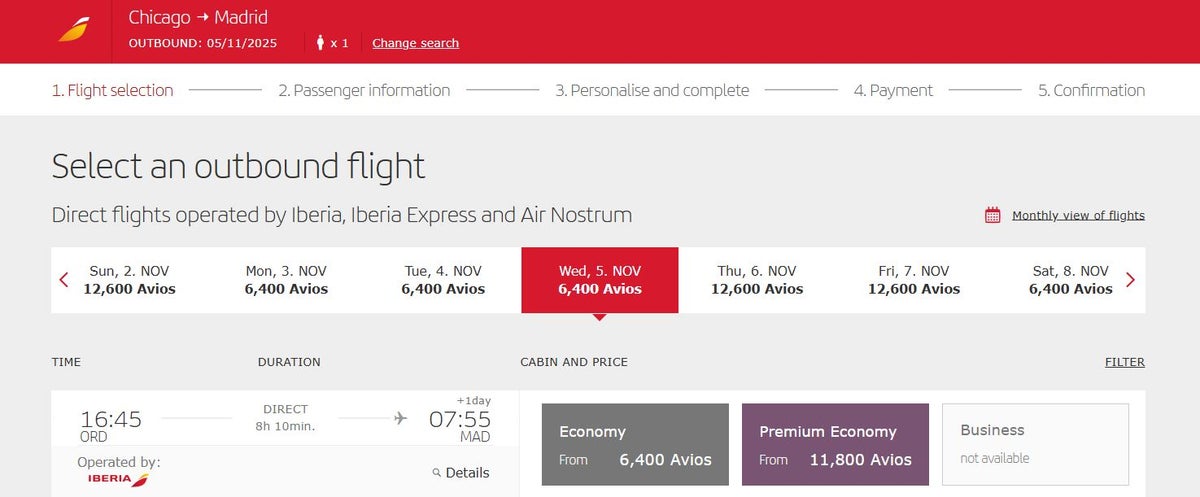
Task: Select the Sun, 2. NOV date tab
Action: point(130,280)
